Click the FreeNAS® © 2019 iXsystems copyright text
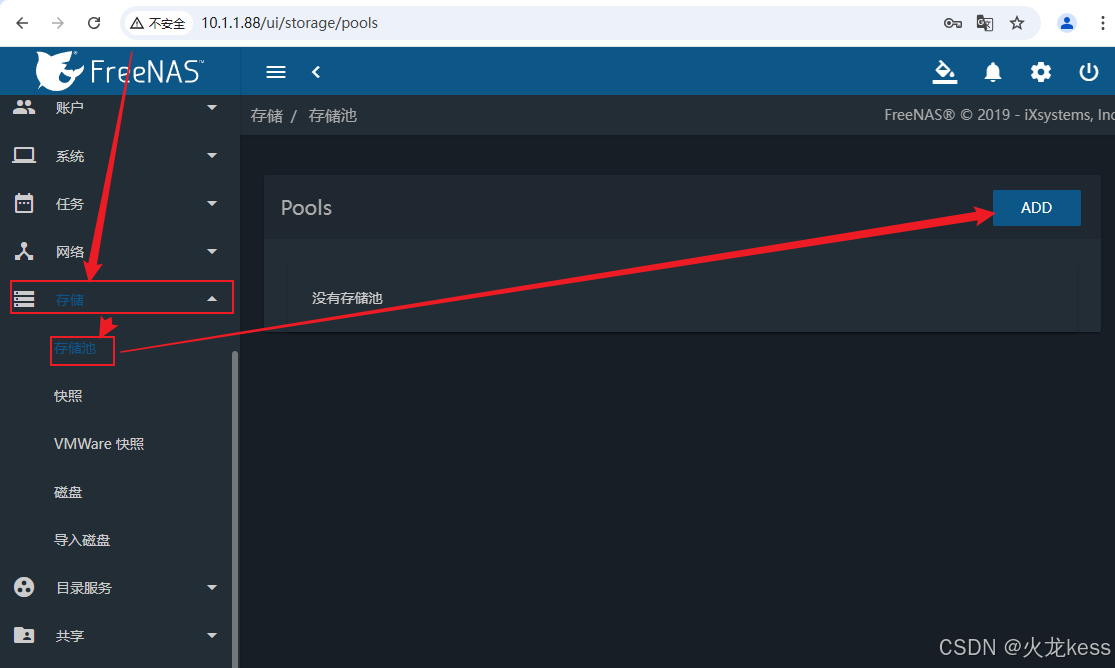The height and width of the screenshot is (668, 1115). [x=999, y=115]
